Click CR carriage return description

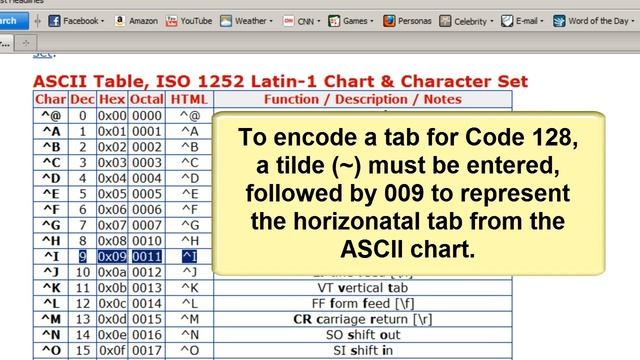tap(363, 319)
